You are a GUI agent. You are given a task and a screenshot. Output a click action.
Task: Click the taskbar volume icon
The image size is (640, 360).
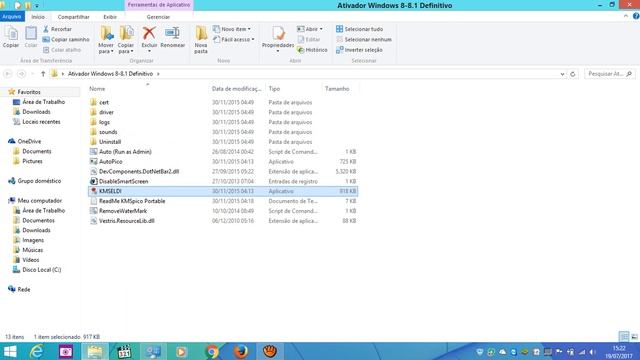592,352
